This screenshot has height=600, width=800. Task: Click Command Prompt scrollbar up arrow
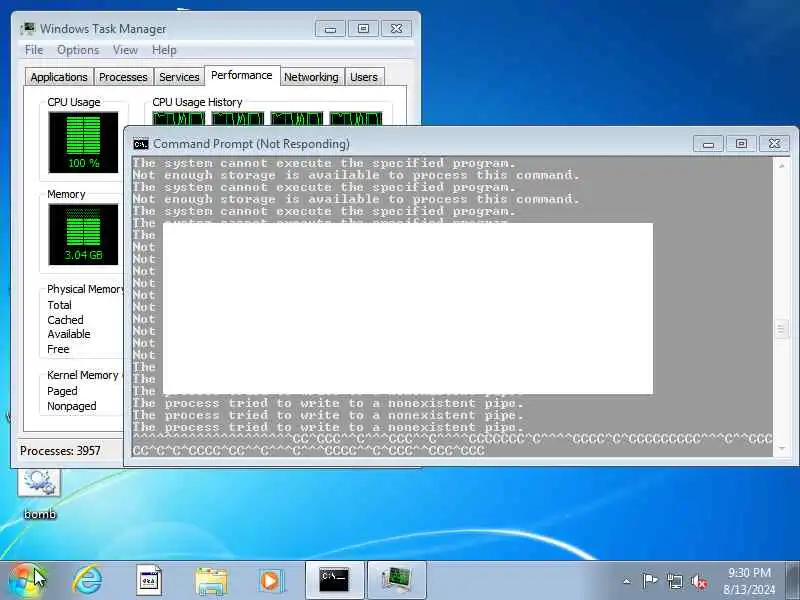[x=781, y=166]
